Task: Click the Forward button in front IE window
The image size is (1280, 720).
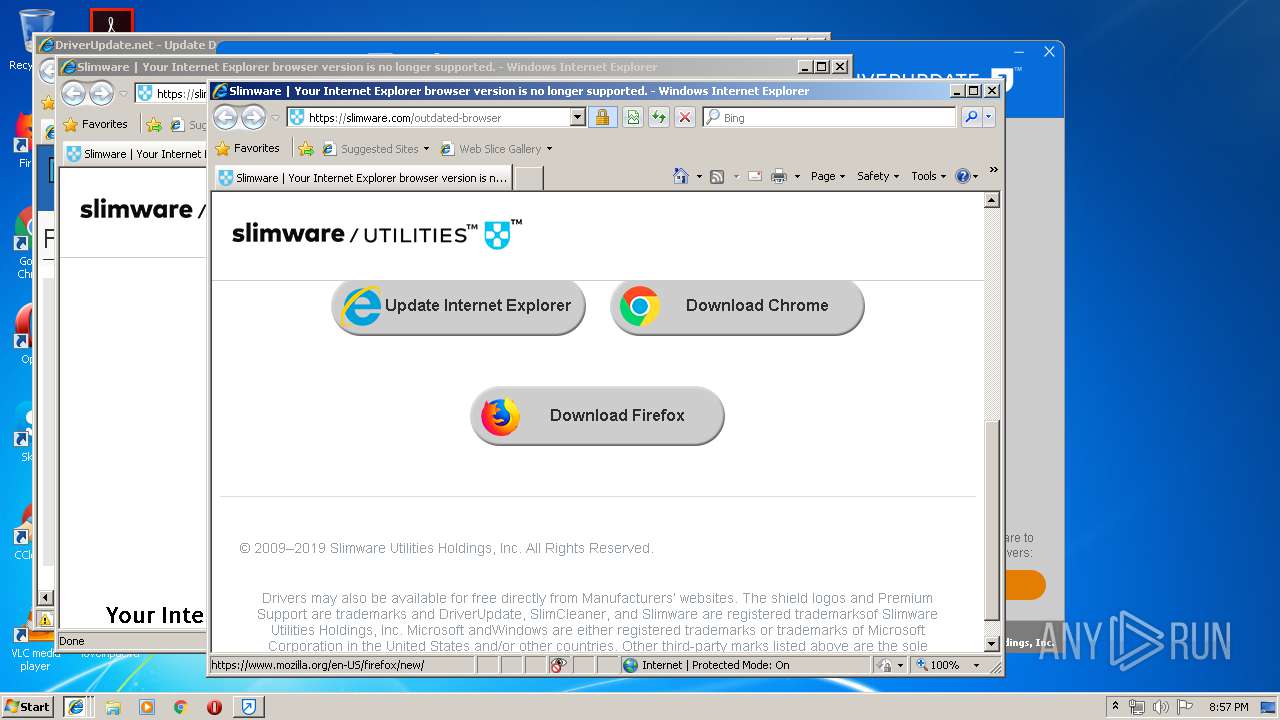Action: point(254,117)
